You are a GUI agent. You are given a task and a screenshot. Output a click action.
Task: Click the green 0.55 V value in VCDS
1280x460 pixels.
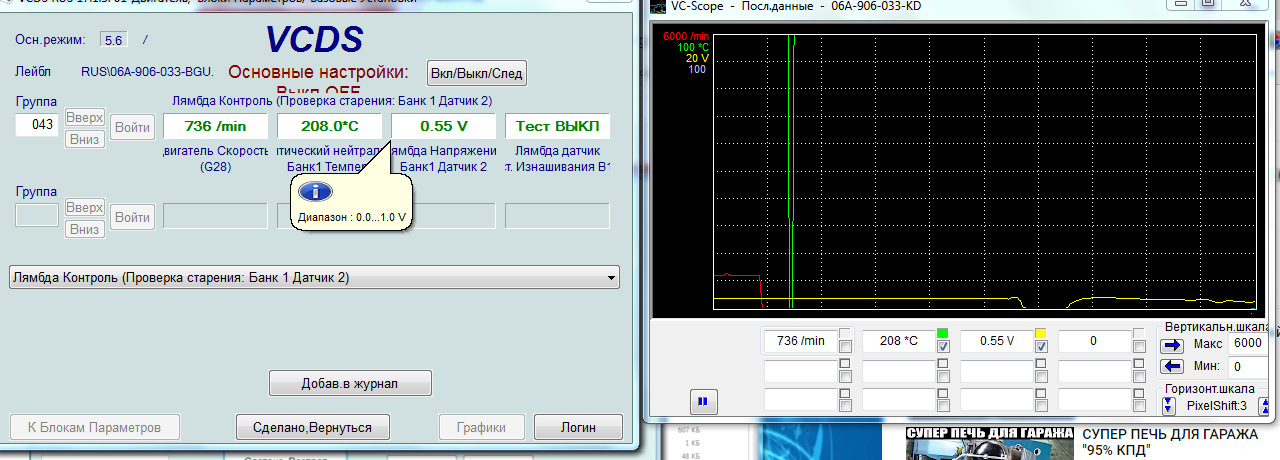tap(443, 126)
